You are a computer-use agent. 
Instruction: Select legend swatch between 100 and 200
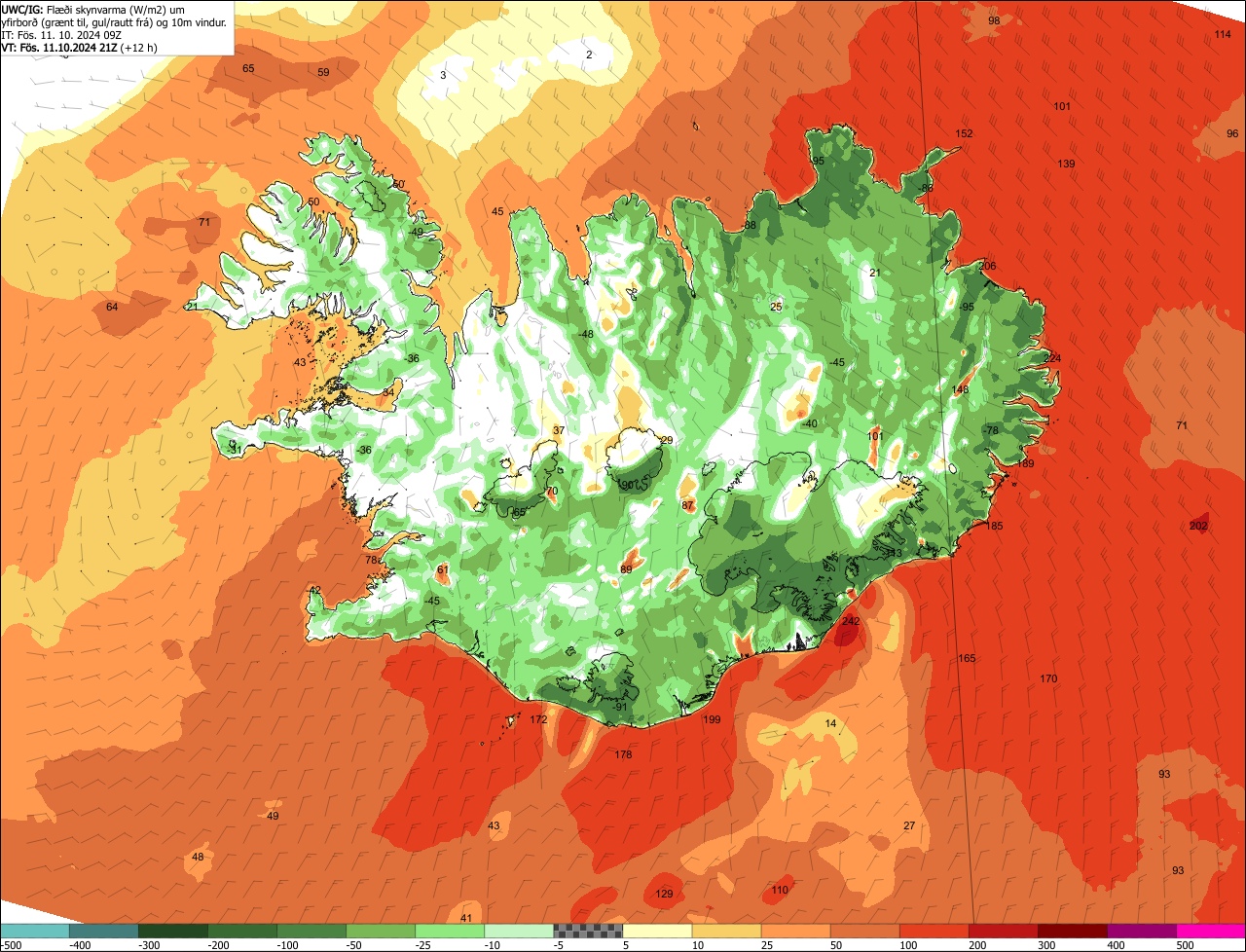tap(934, 931)
